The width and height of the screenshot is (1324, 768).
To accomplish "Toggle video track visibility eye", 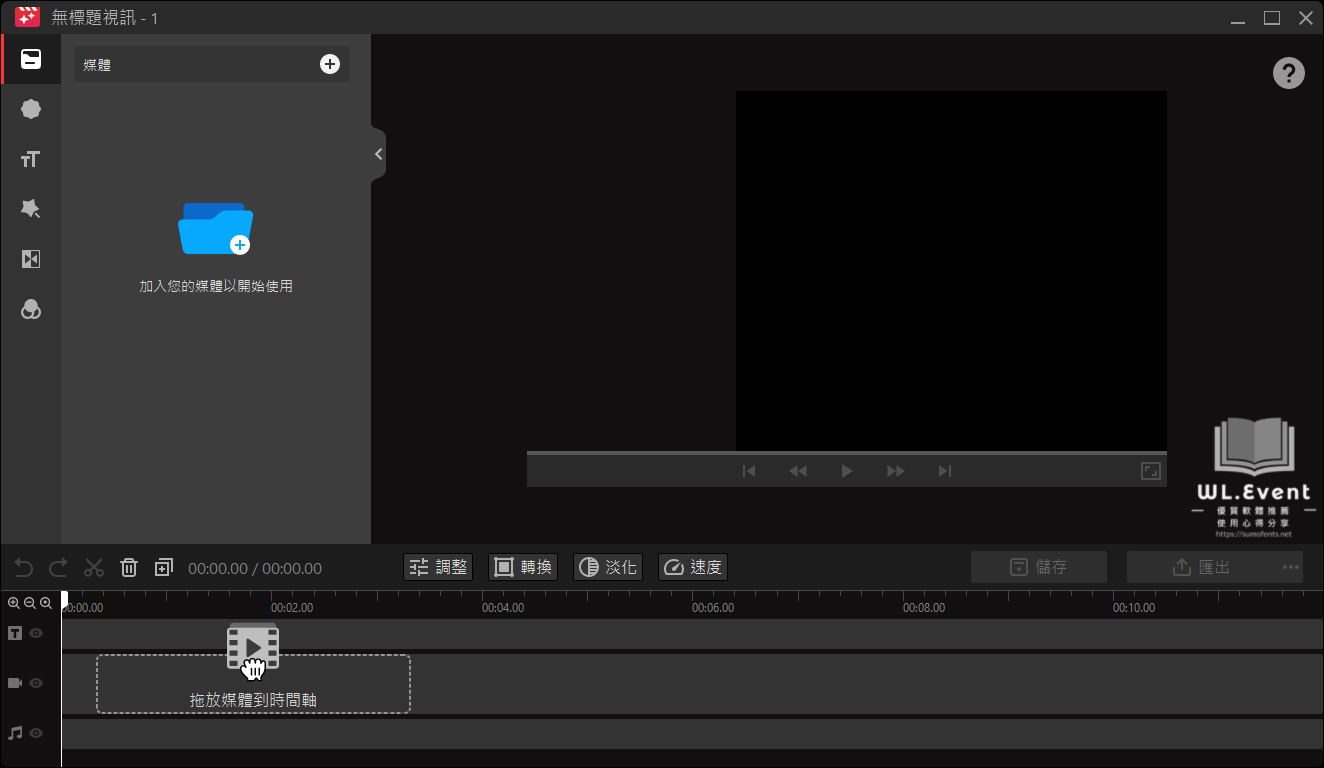I will coord(36,683).
